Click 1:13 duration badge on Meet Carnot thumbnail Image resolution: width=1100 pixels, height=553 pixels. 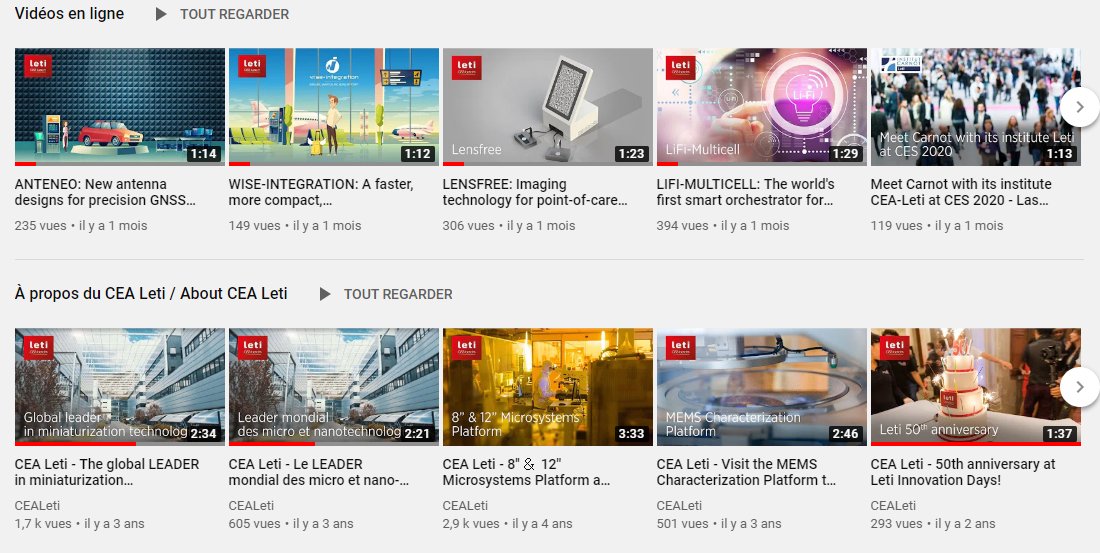click(1059, 154)
